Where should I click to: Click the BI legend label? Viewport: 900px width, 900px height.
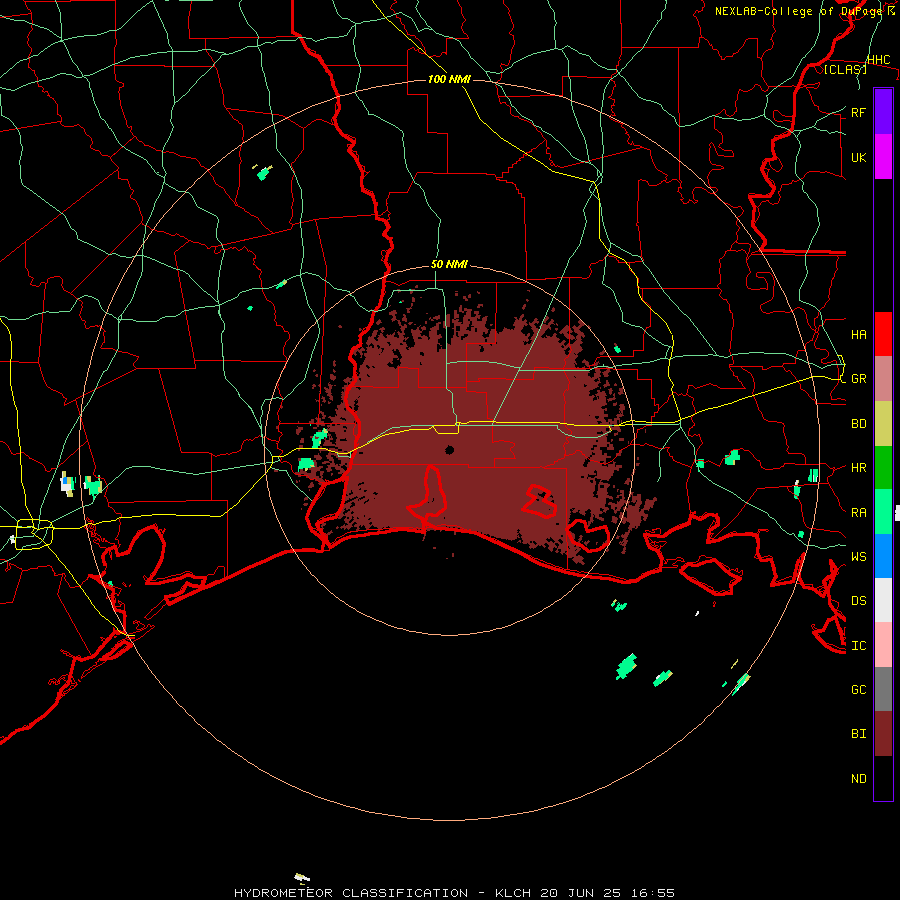click(858, 734)
